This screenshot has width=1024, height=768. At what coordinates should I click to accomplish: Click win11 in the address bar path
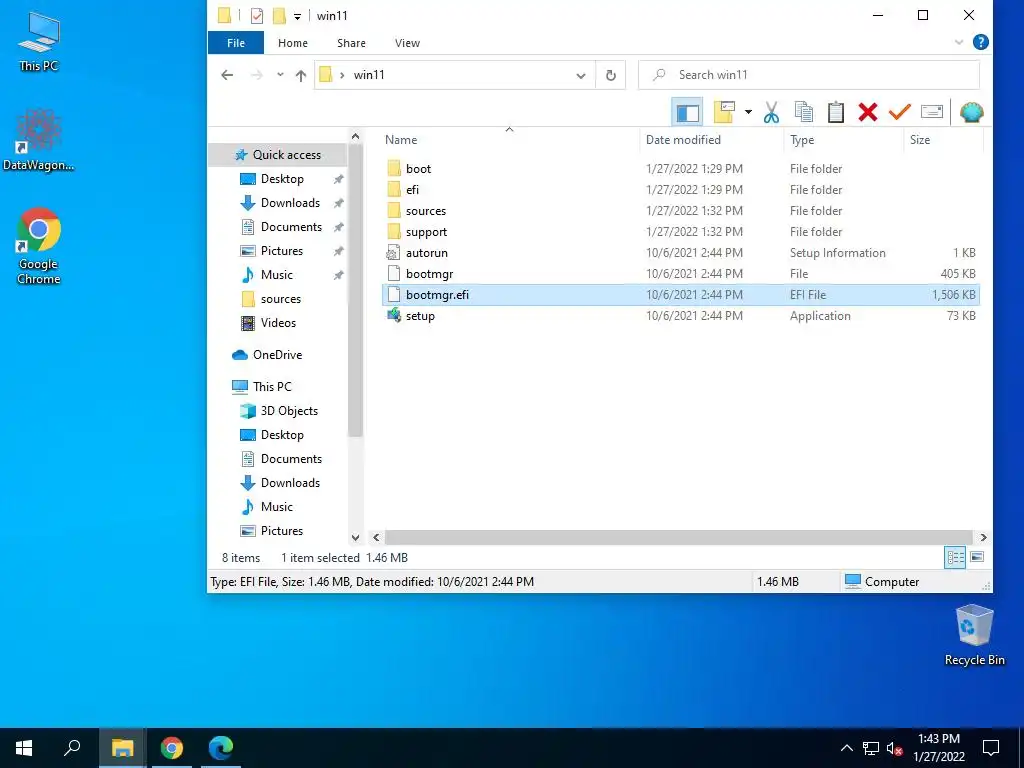tap(369, 75)
